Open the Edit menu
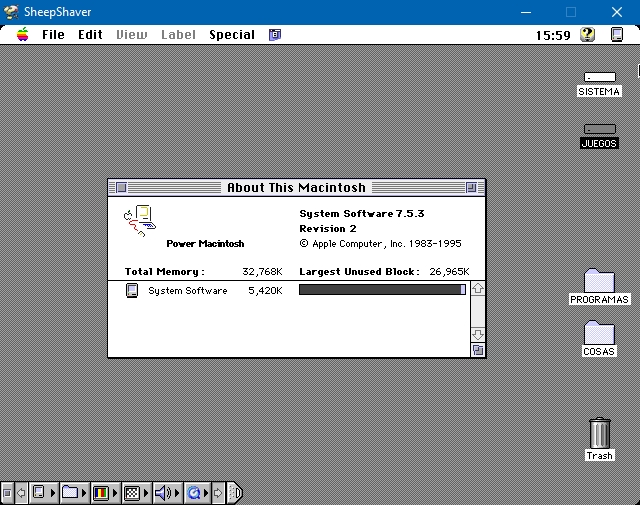Screen dimensions: 640x505 point(90,35)
